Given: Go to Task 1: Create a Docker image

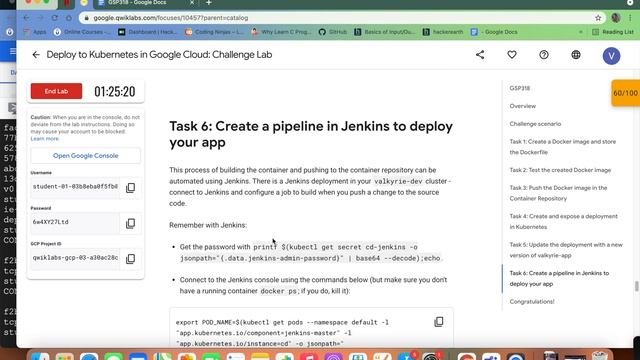Looking at the screenshot, I should [562, 147].
